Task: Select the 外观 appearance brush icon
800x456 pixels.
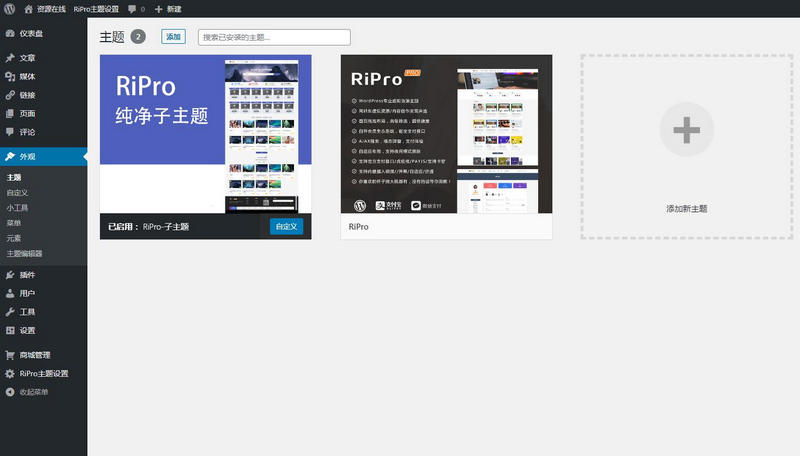Action: [x=10, y=157]
